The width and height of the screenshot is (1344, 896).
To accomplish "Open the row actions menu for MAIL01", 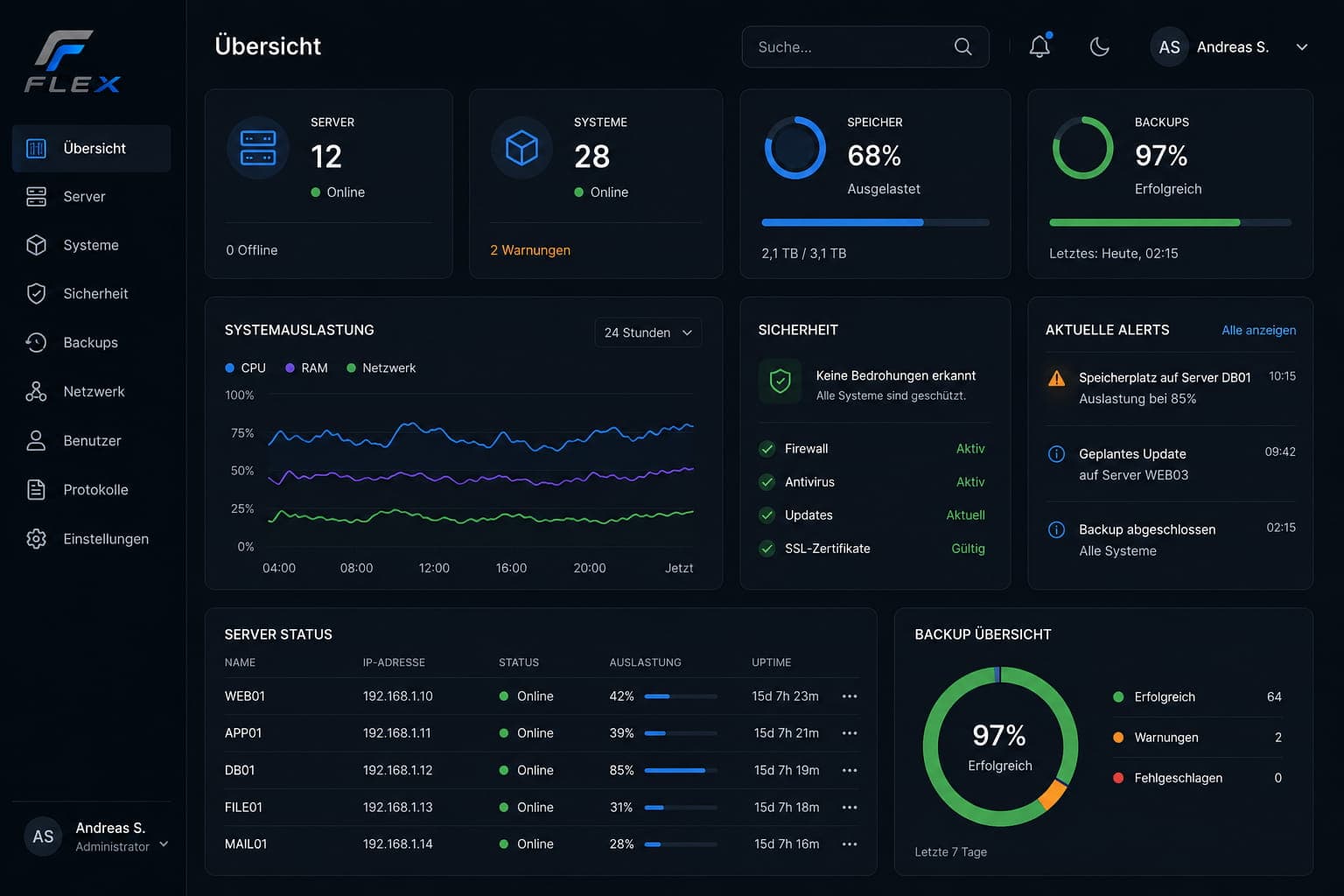I will [850, 844].
